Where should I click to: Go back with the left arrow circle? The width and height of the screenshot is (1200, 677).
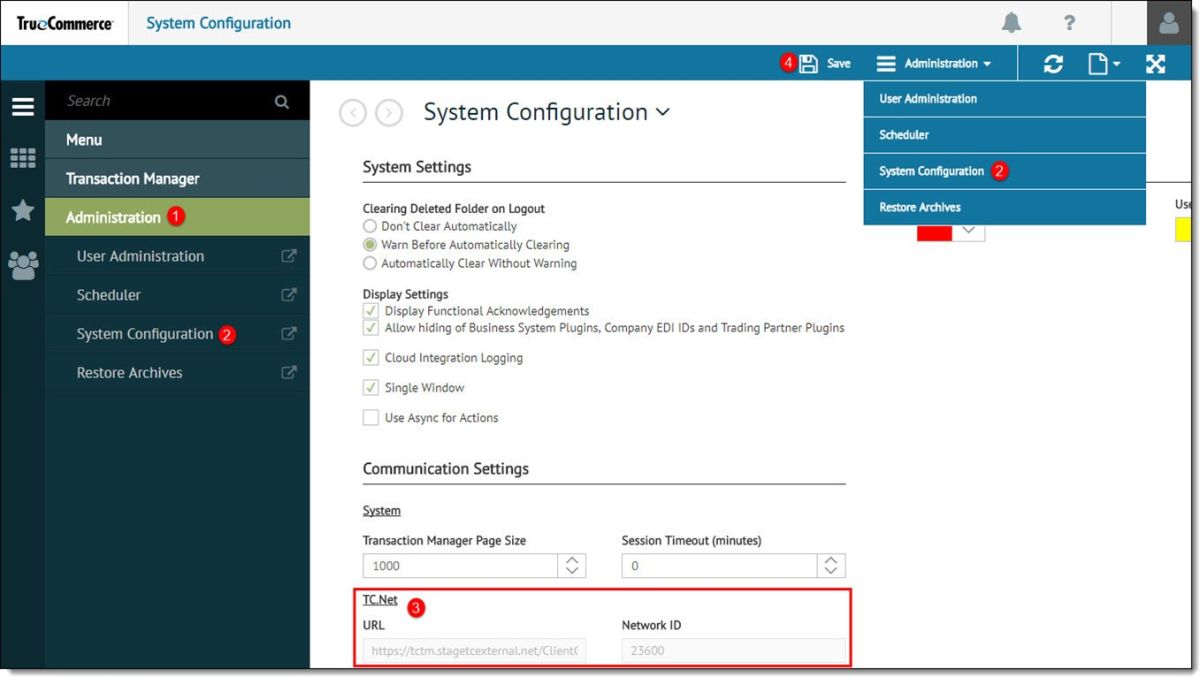click(x=353, y=113)
